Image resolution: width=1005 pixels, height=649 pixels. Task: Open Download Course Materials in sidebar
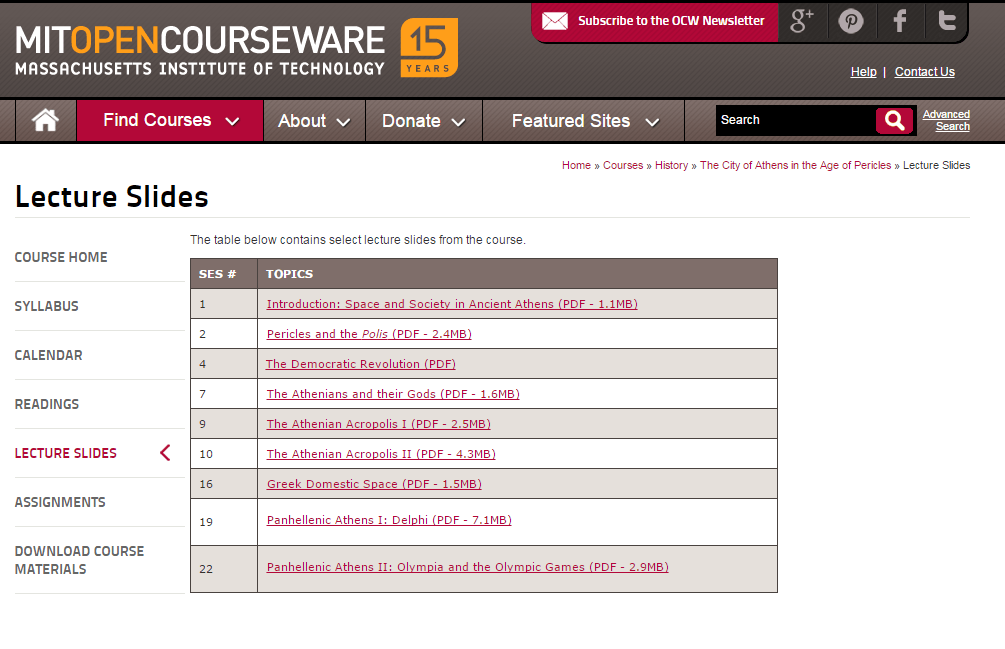[79, 560]
